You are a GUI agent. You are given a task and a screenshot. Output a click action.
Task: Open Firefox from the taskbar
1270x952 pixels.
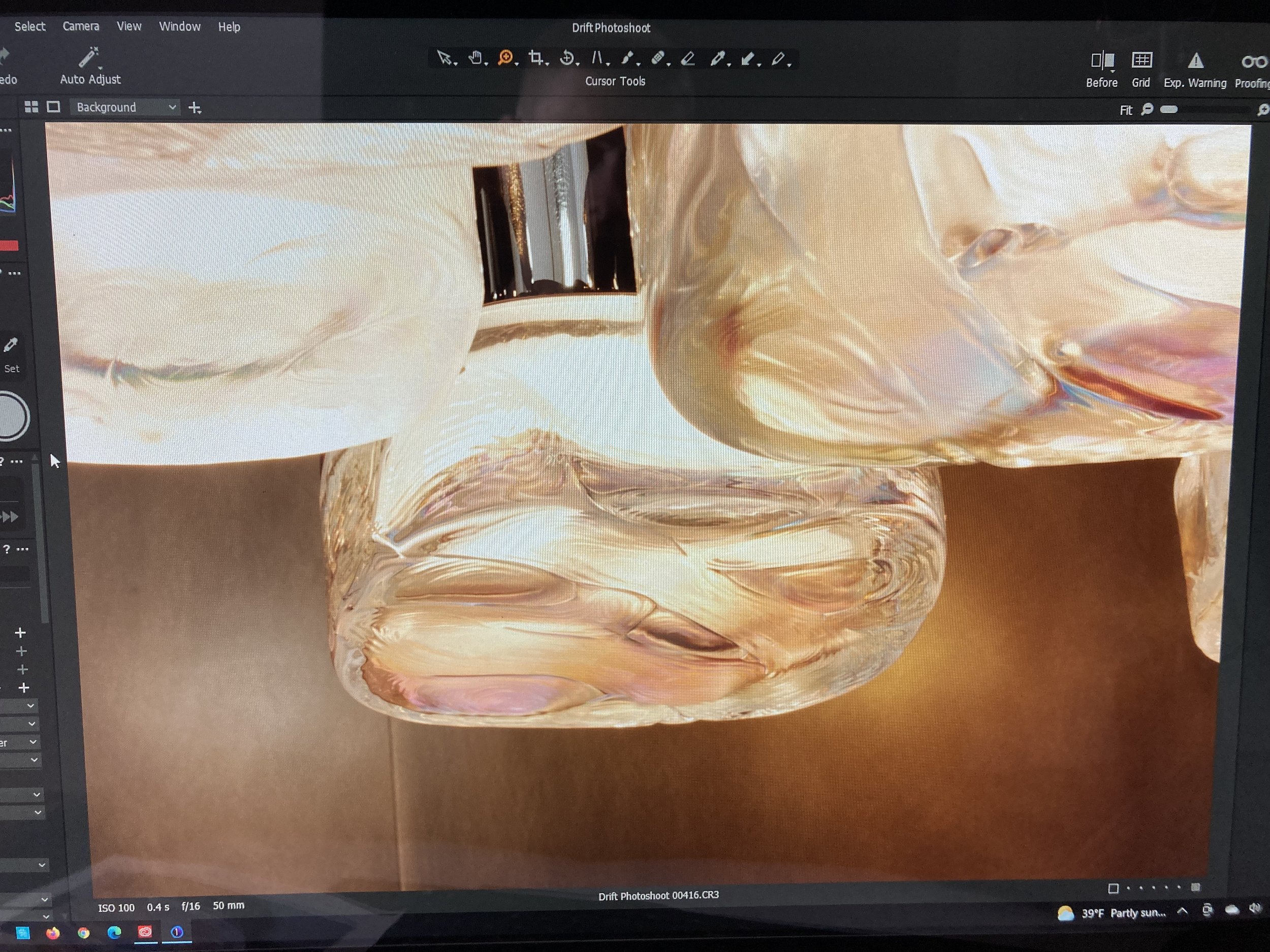53,933
